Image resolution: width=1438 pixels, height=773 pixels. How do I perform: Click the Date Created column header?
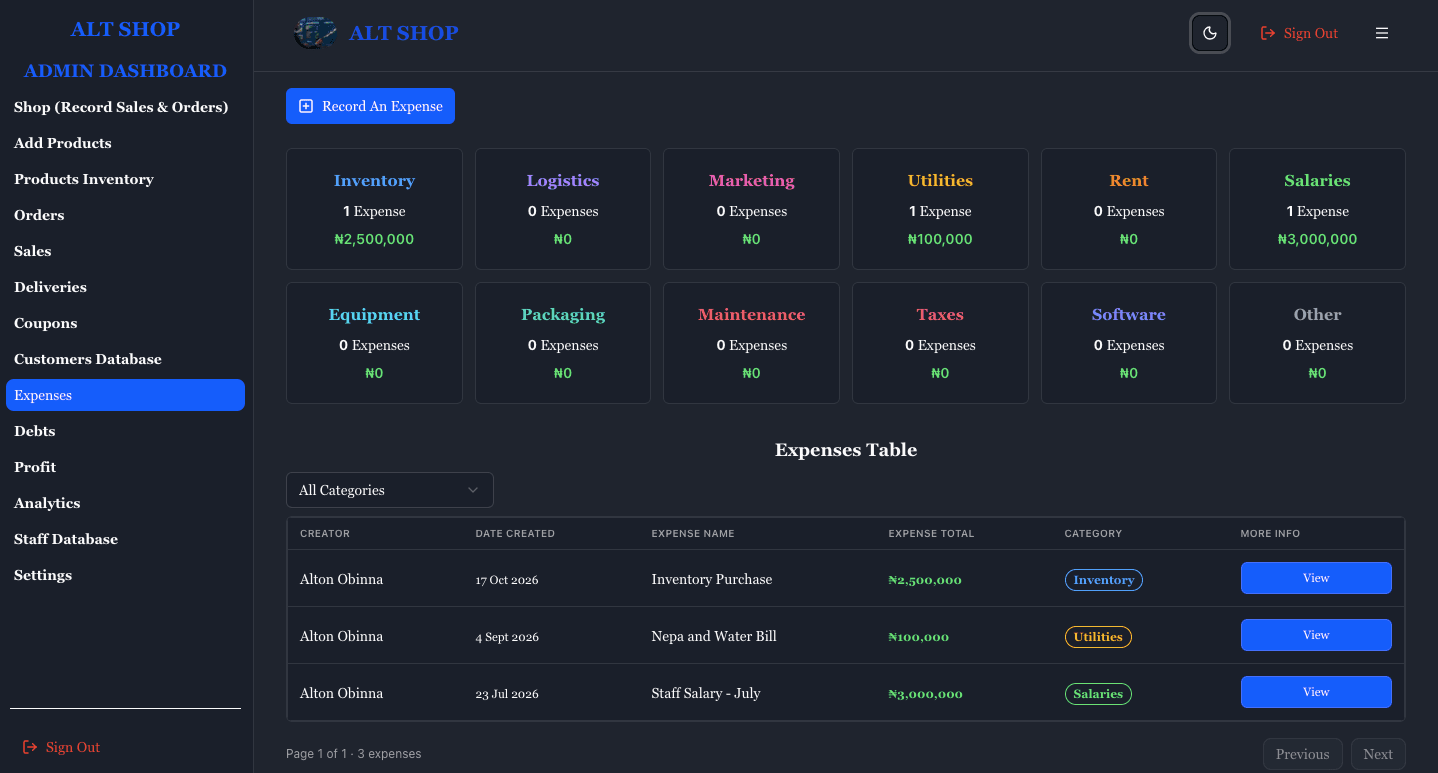pyautogui.click(x=515, y=534)
